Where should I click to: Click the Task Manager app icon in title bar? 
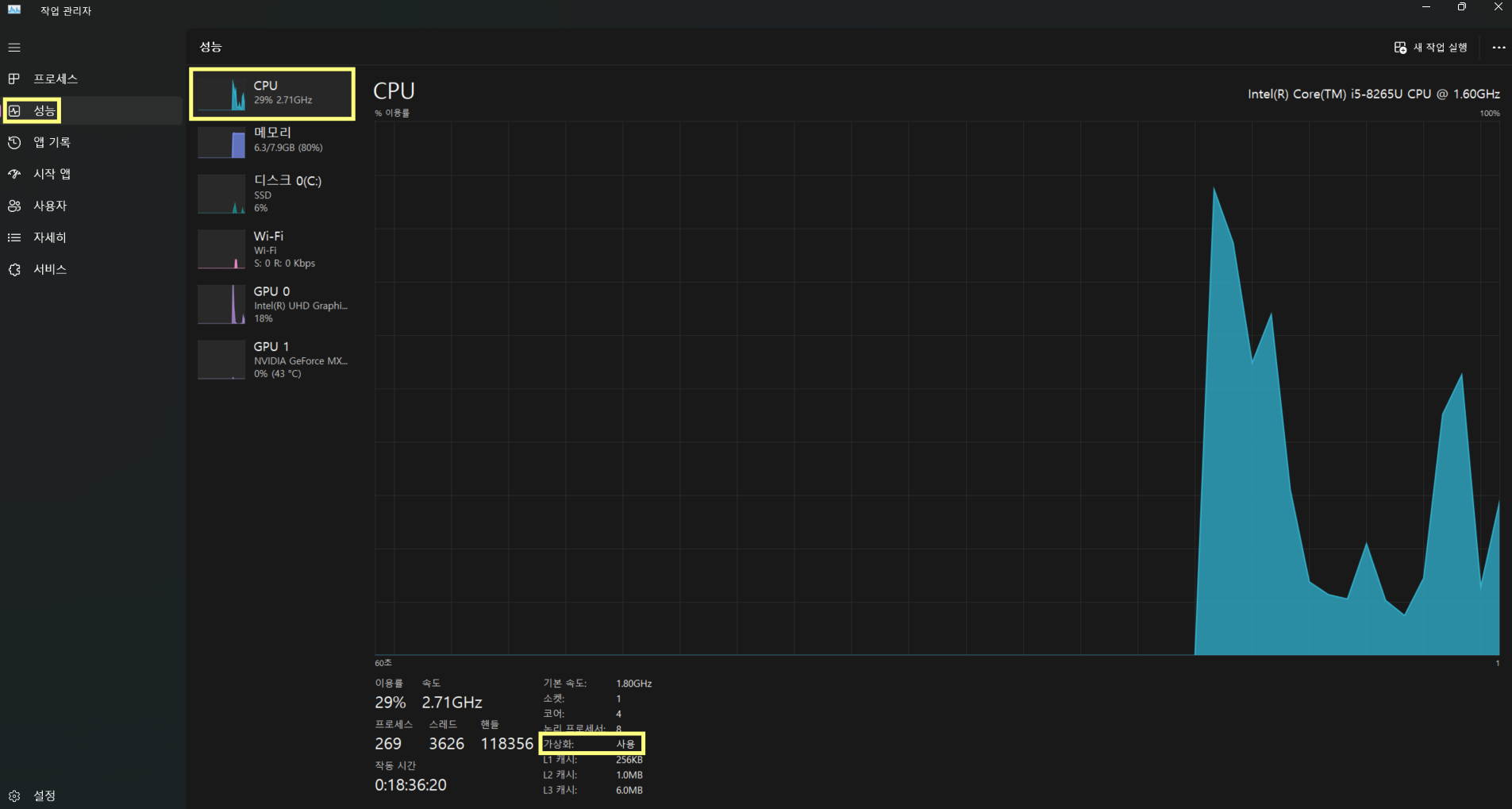click(x=14, y=10)
